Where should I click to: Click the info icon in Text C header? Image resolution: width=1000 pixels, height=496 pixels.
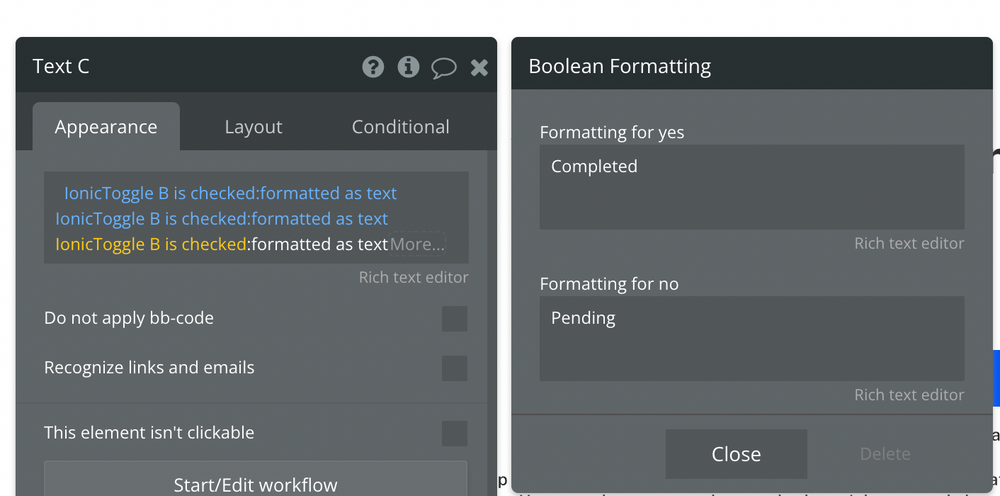409,67
